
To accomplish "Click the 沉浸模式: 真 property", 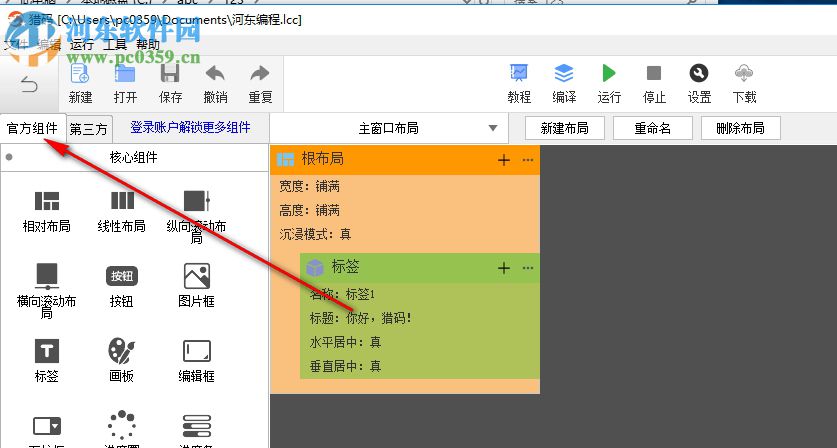I will pos(315,234).
